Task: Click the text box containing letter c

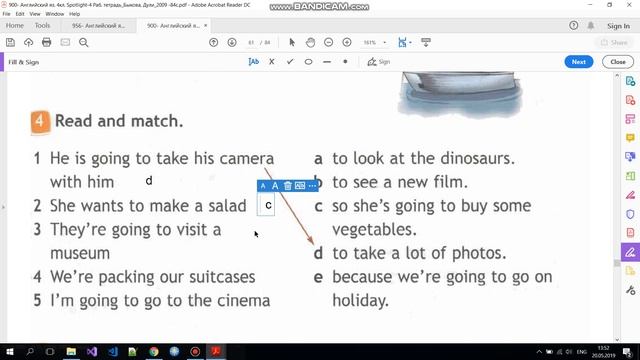Action: [x=266, y=204]
